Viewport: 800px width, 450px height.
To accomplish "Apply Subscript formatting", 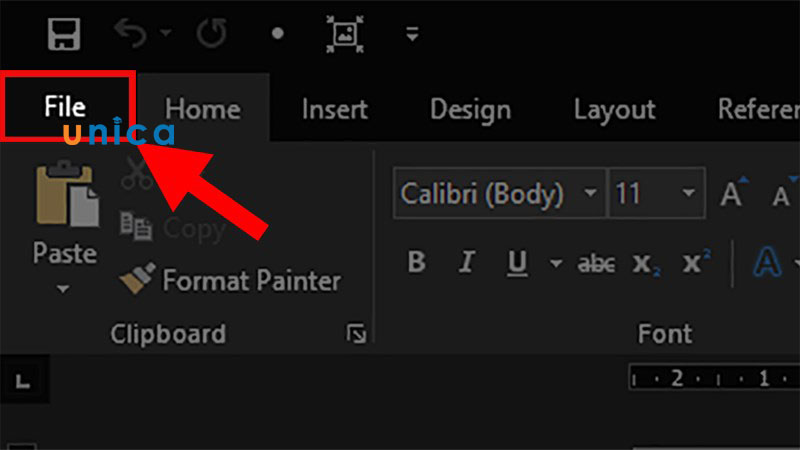I will (x=643, y=263).
